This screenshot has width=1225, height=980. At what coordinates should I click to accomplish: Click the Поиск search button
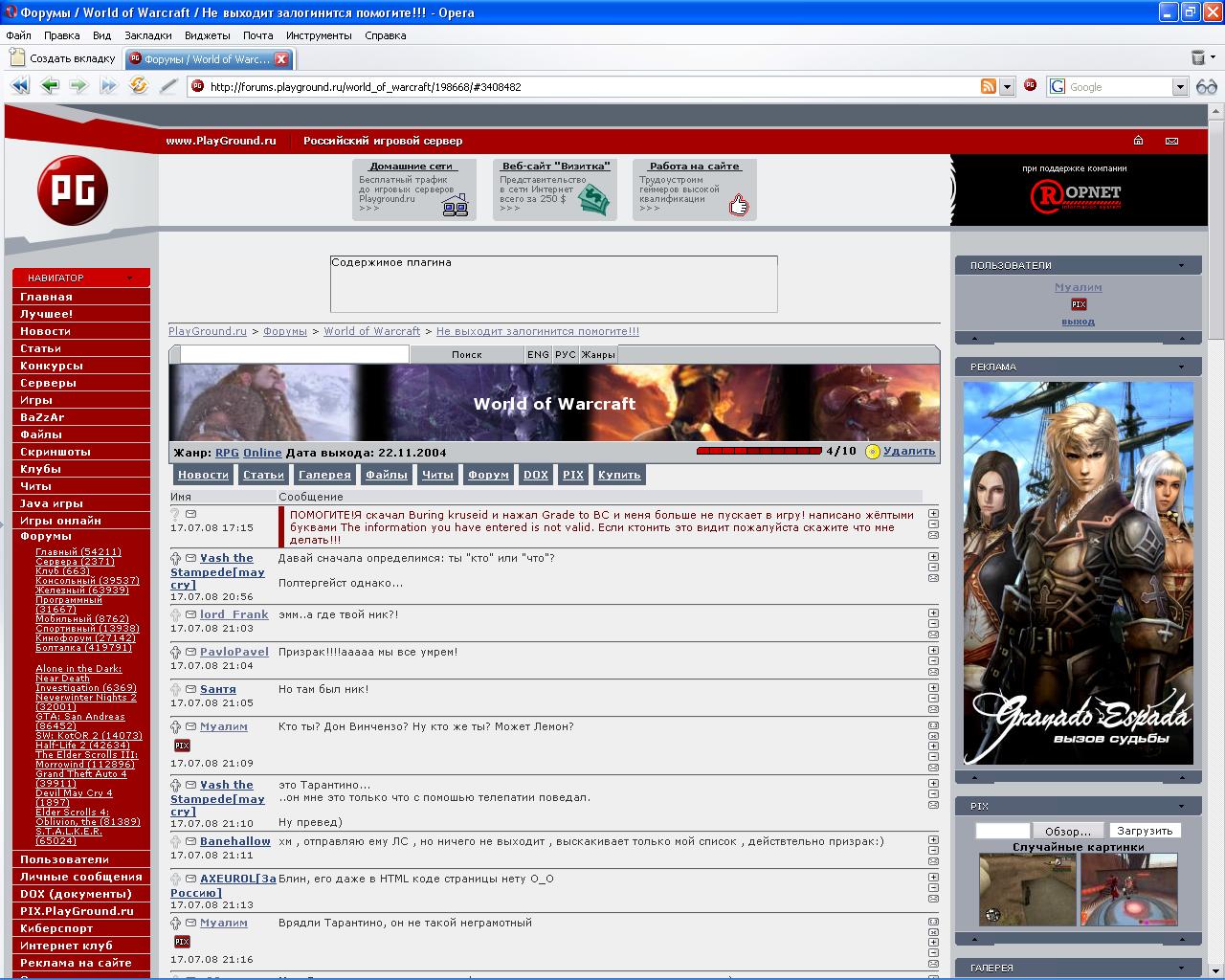[467, 354]
